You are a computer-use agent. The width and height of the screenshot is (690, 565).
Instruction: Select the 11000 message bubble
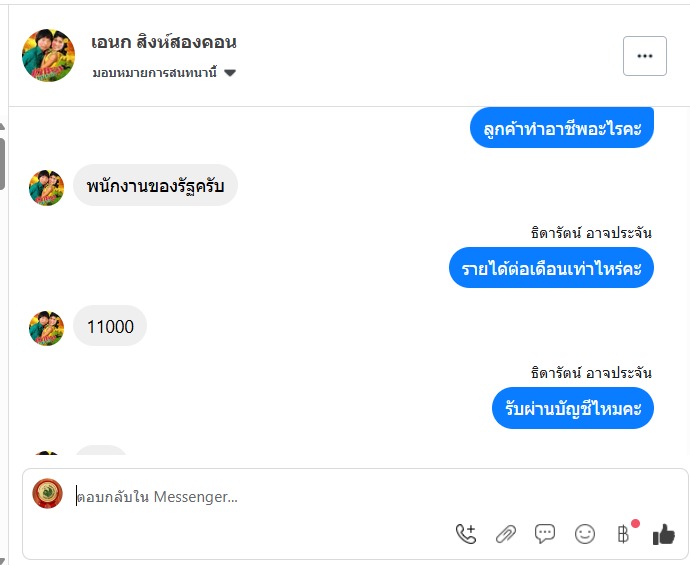[110, 326]
